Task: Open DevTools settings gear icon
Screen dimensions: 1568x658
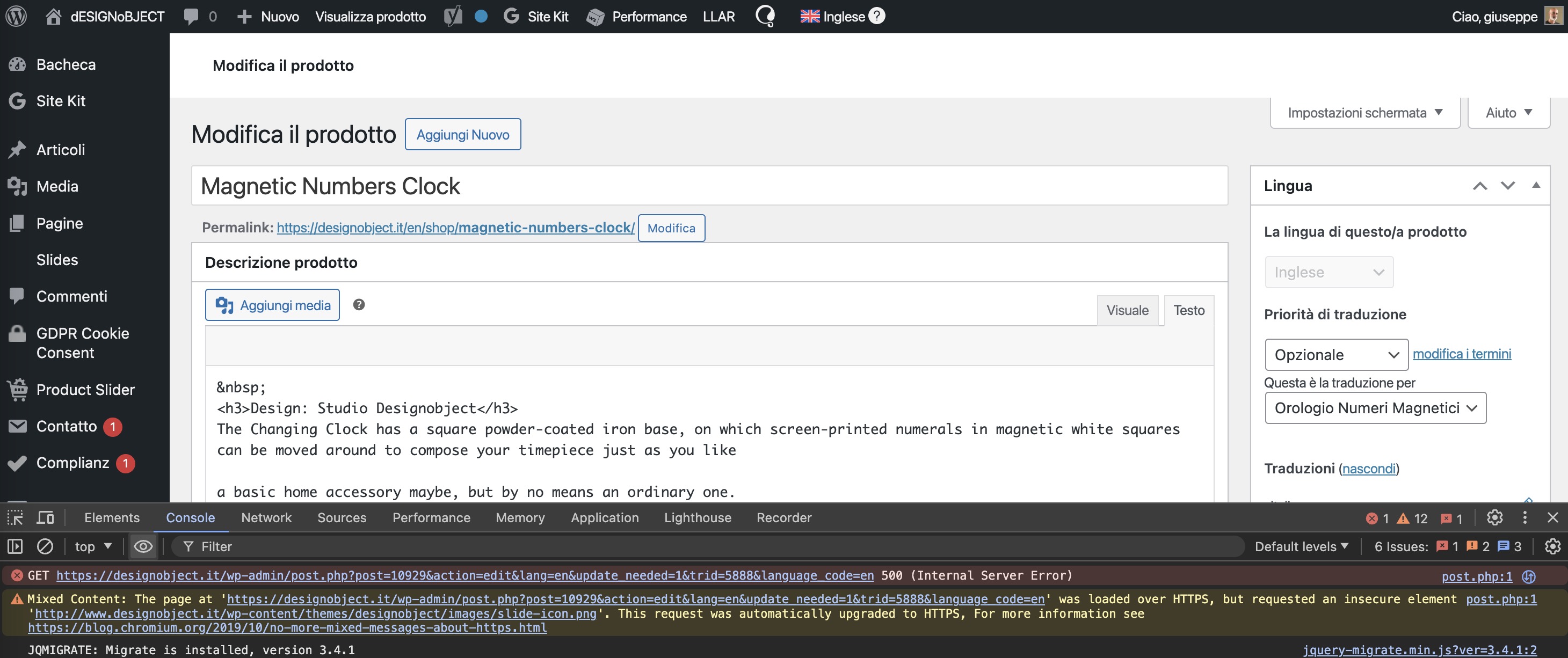Action: tap(1494, 517)
